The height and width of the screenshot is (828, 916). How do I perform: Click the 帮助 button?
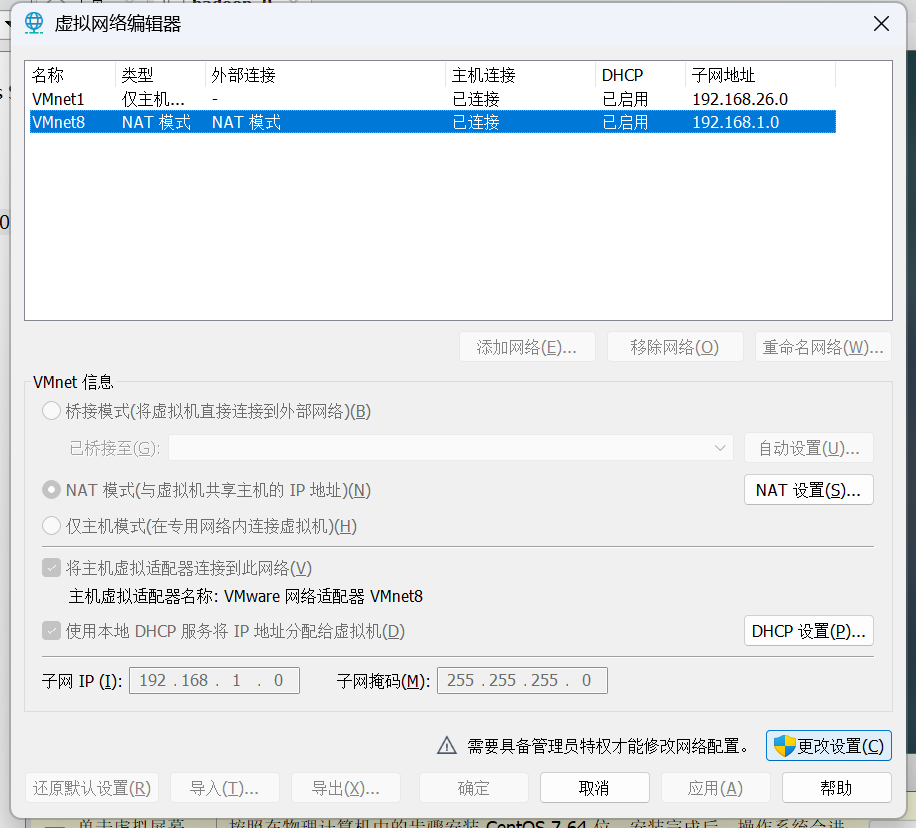tap(836, 788)
